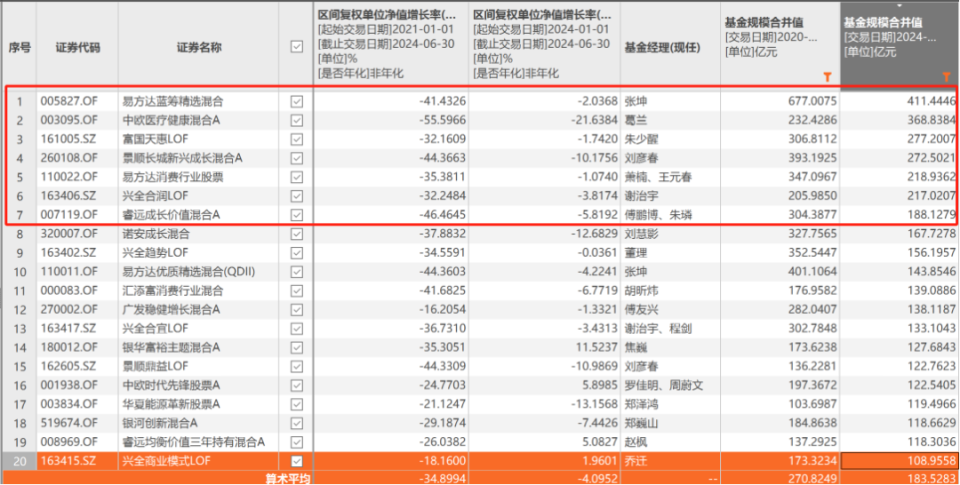Click the fund name 中欧时代先锋股票A
Image resolution: width=960 pixels, height=485 pixels.
tap(171, 386)
